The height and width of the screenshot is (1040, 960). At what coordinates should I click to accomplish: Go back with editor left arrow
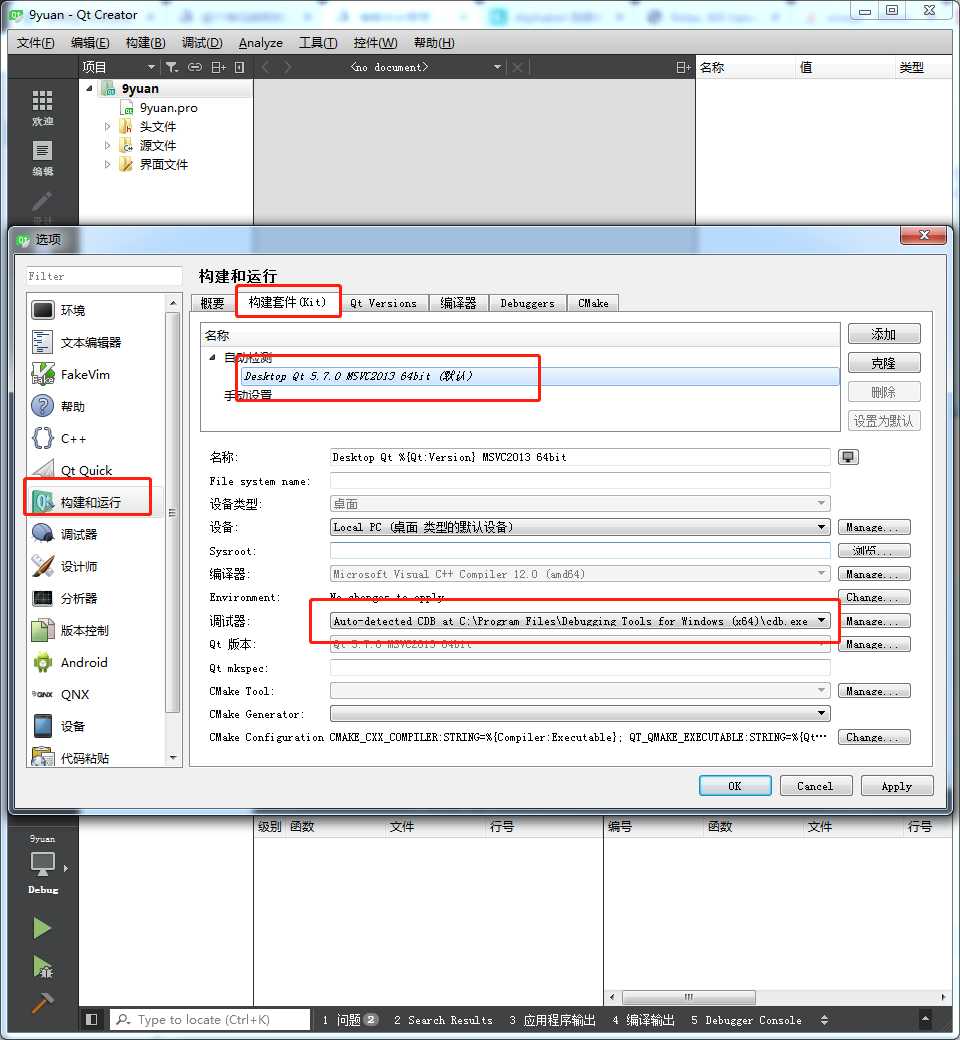266,67
